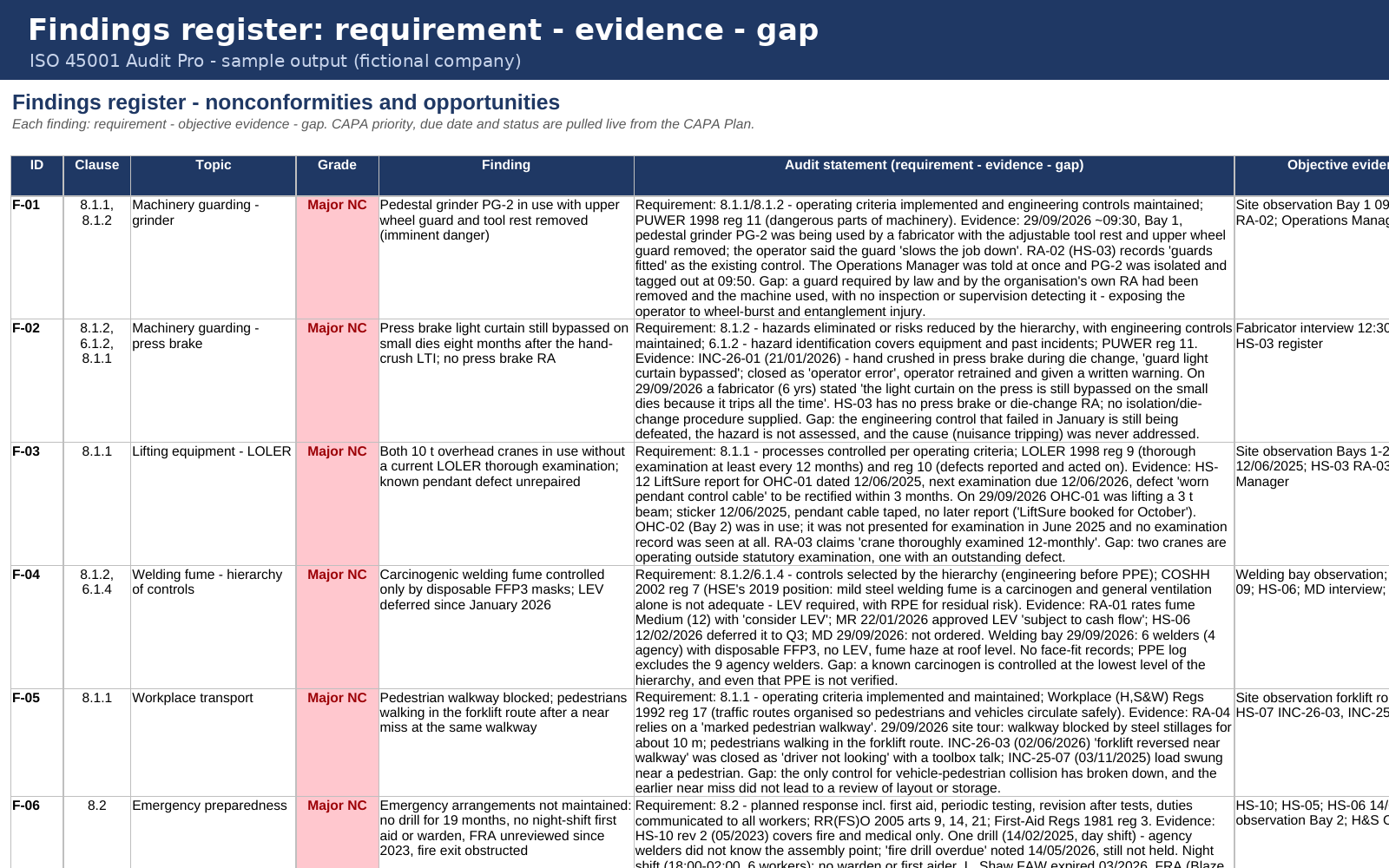Select finding ID cell F-01
The width and height of the screenshot is (1389, 868).
(x=37, y=258)
